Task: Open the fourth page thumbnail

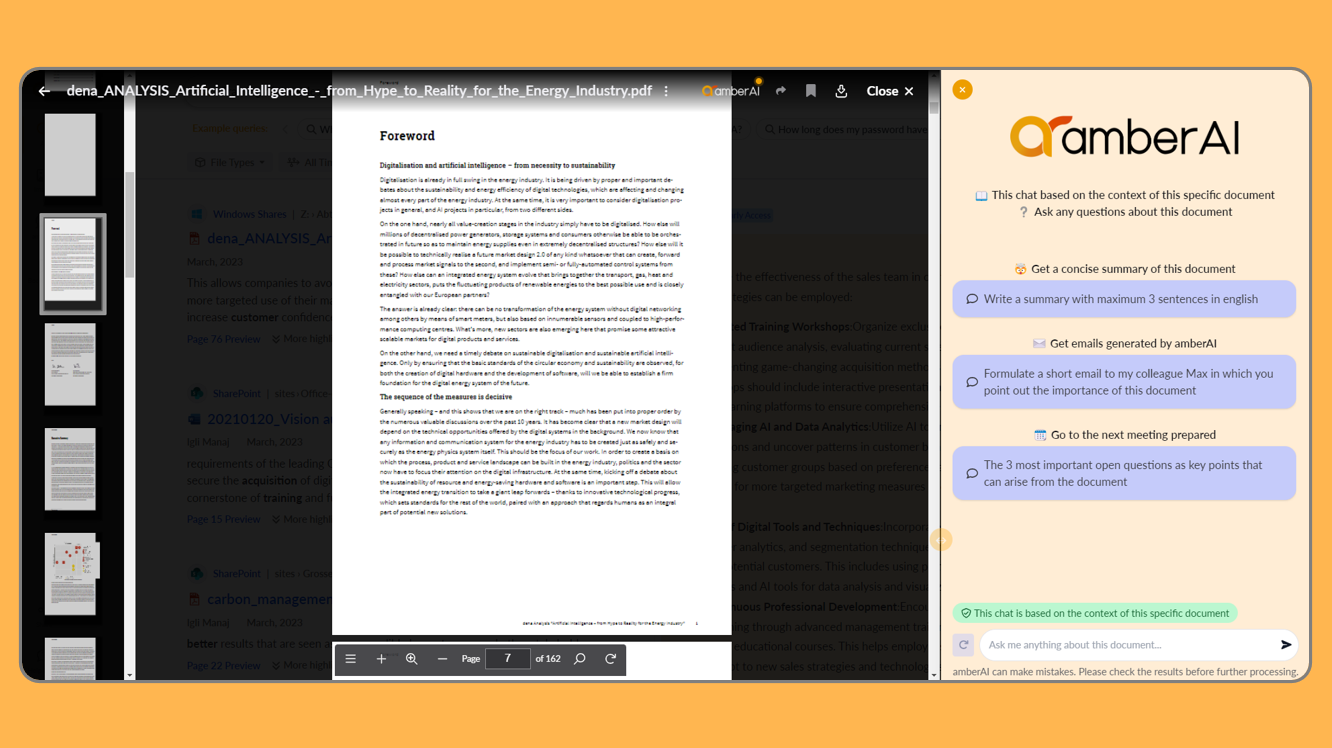Action: coord(70,469)
